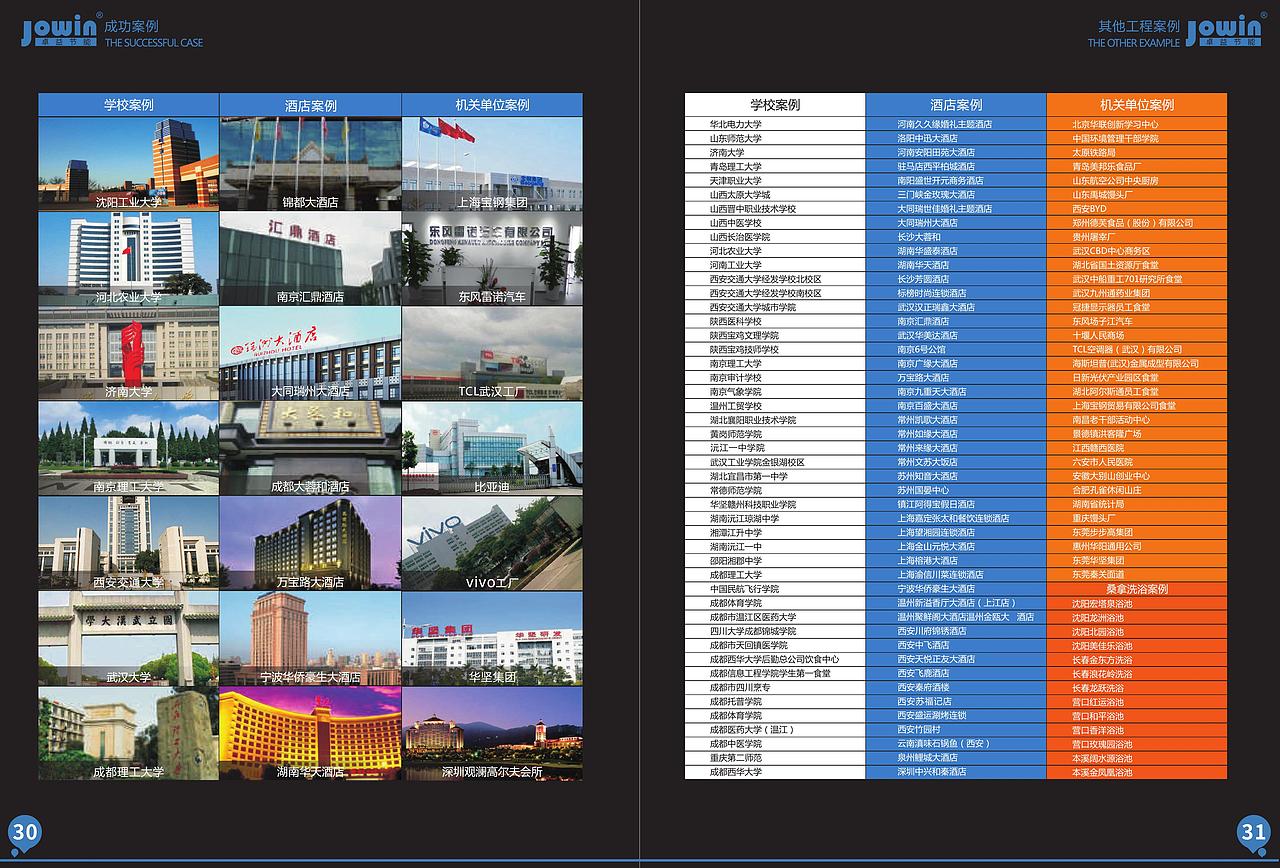The height and width of the screenshot is (868, 1280).
Task: Click the 西安BYD table cell
Action: click(x=1137, y=208)
